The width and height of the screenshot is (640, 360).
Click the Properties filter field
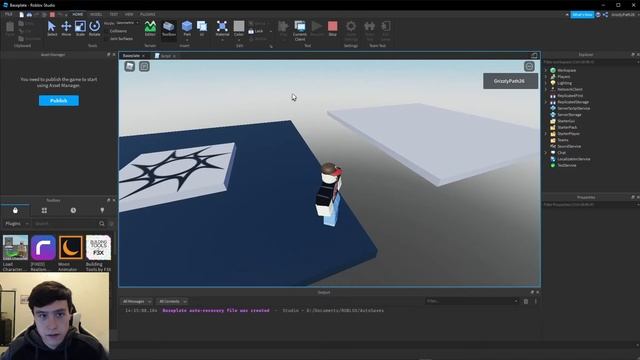click(x=590, y=204)
